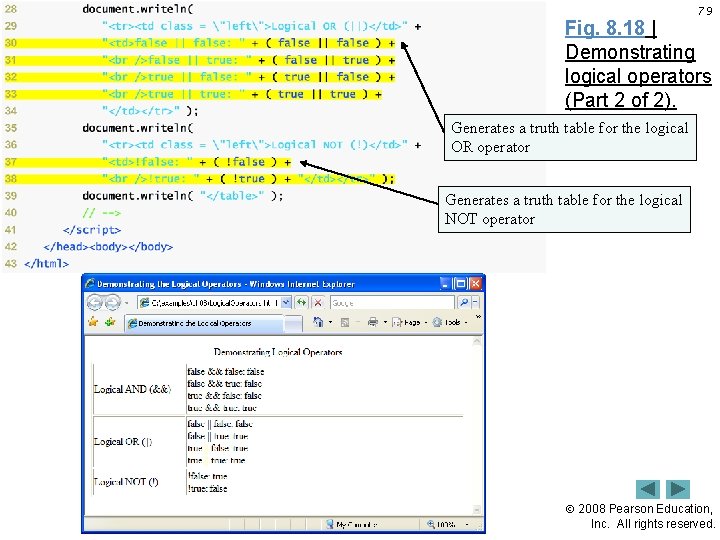Close the Internet Explorer window
Screen dimensions: 720x540
(475, 284)
